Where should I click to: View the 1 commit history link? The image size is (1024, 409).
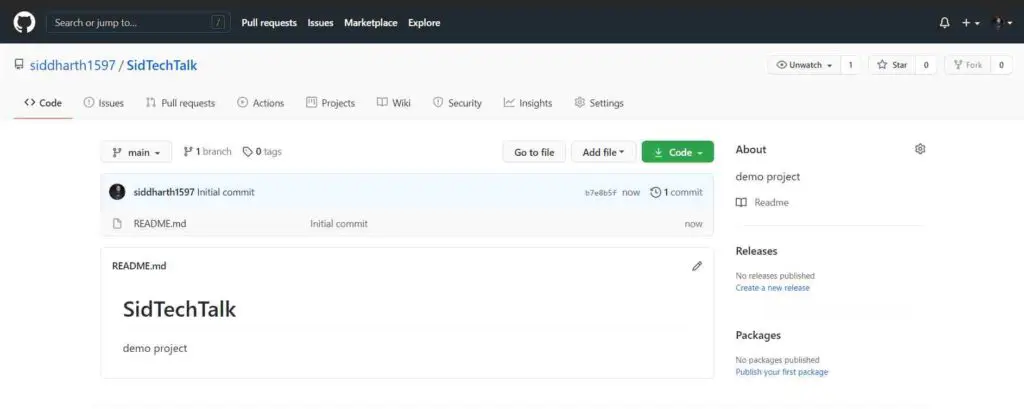coord(677,192)
